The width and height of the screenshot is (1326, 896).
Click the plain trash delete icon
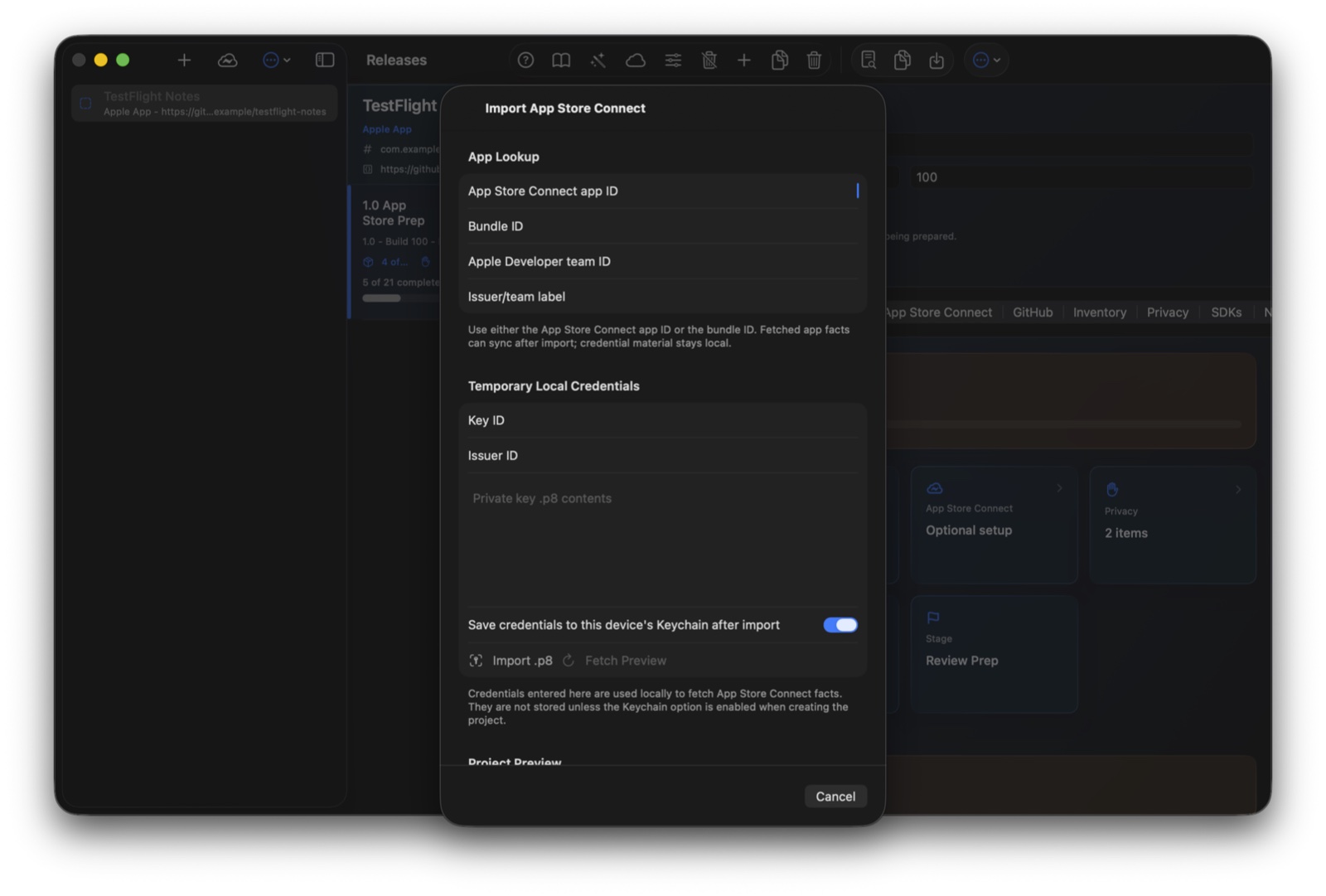814,60
